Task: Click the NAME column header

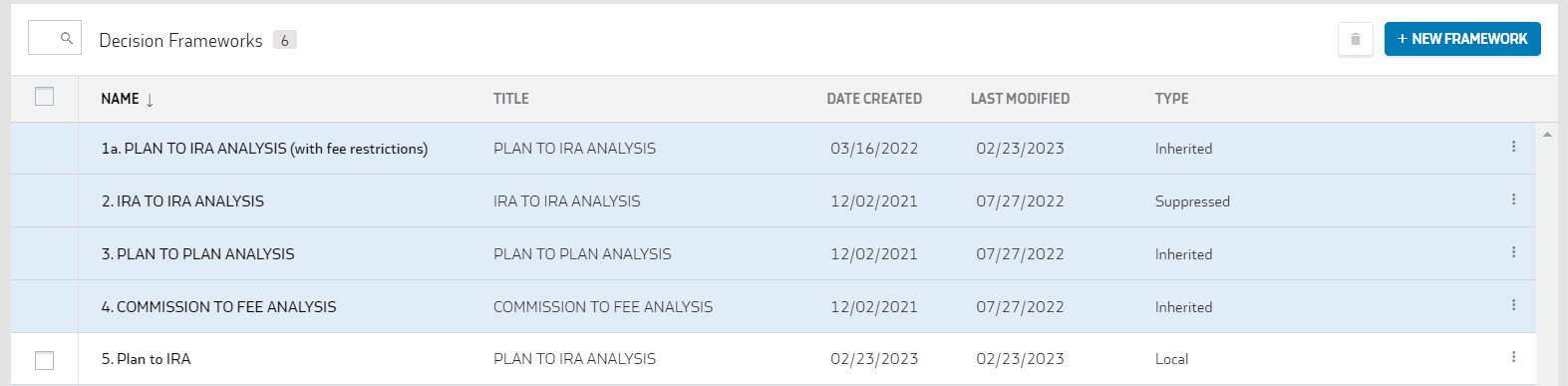Action: coord(120,99)
